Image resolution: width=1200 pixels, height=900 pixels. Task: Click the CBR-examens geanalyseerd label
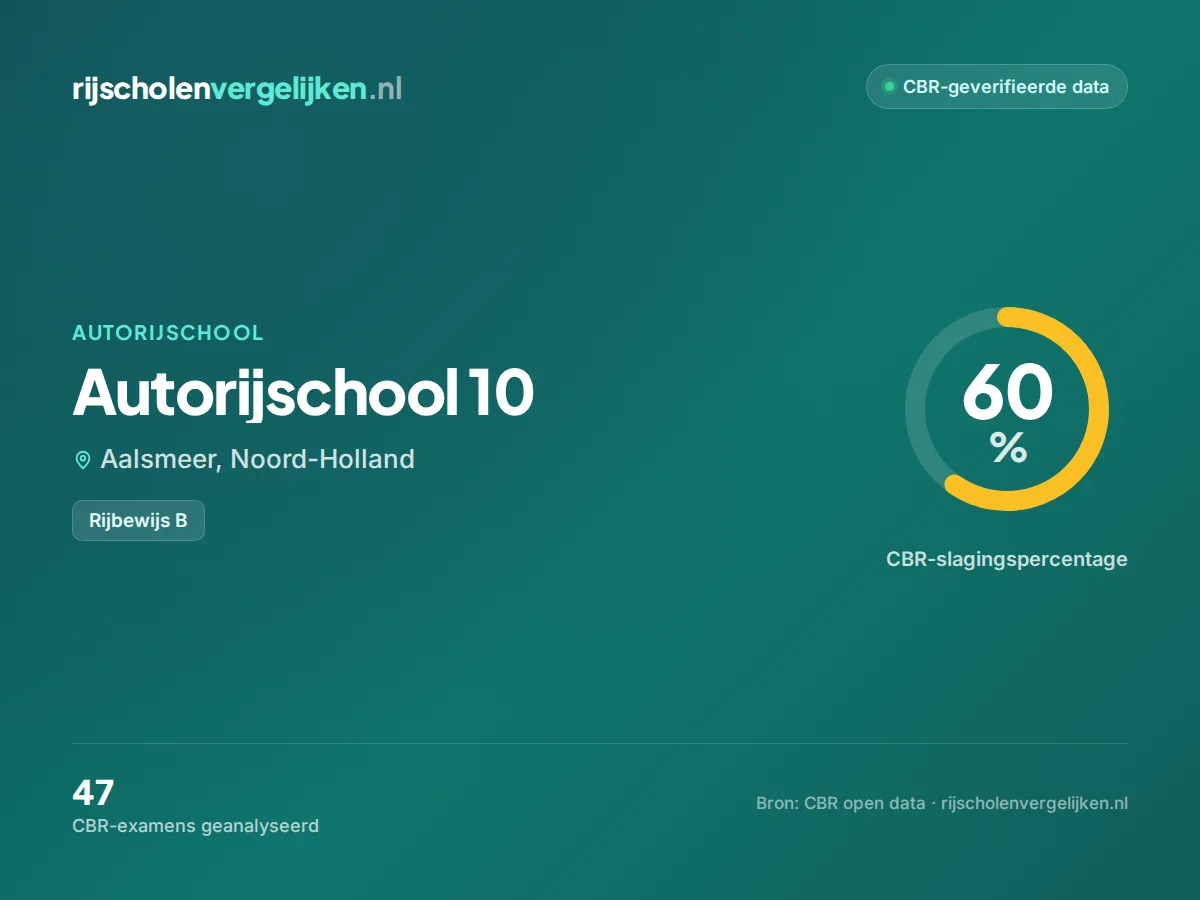click(x=196, y=826)
